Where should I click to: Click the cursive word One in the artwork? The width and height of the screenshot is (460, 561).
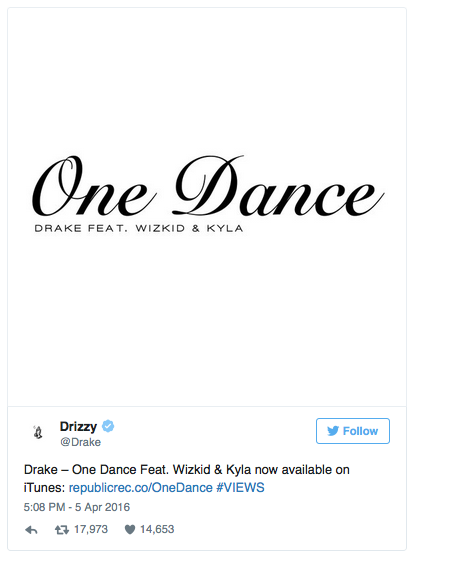coord(94,186)
